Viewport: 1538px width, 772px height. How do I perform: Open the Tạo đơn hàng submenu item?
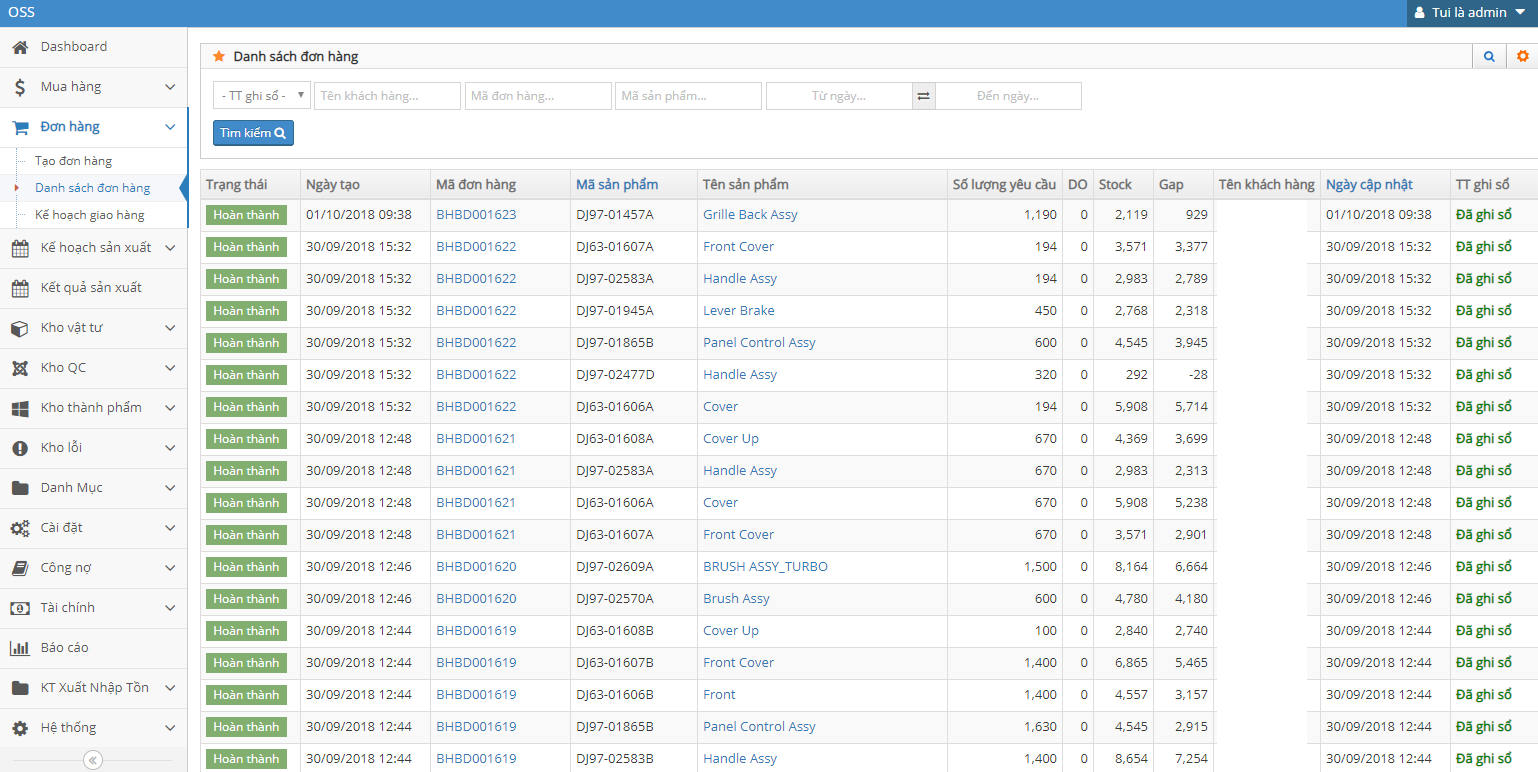tap(73, 161)
